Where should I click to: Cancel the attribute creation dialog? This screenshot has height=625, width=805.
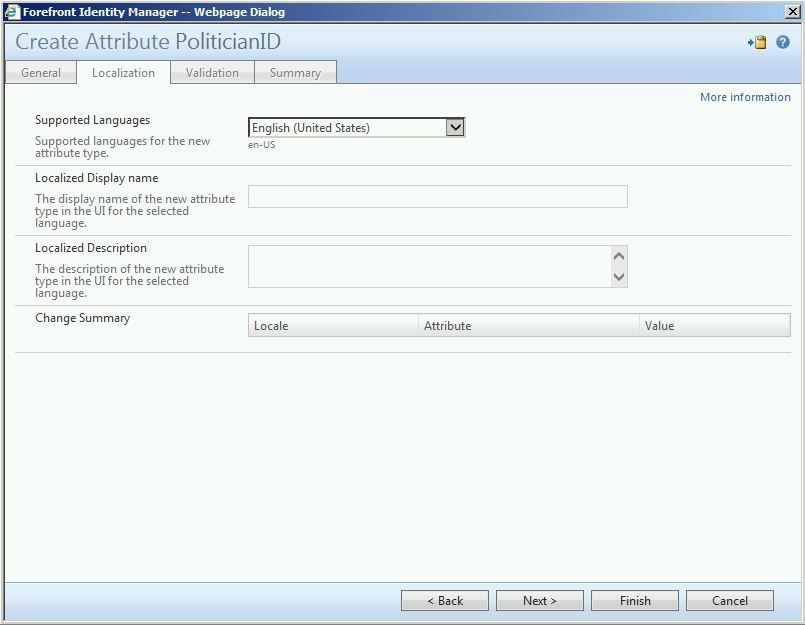pos(730,600)
